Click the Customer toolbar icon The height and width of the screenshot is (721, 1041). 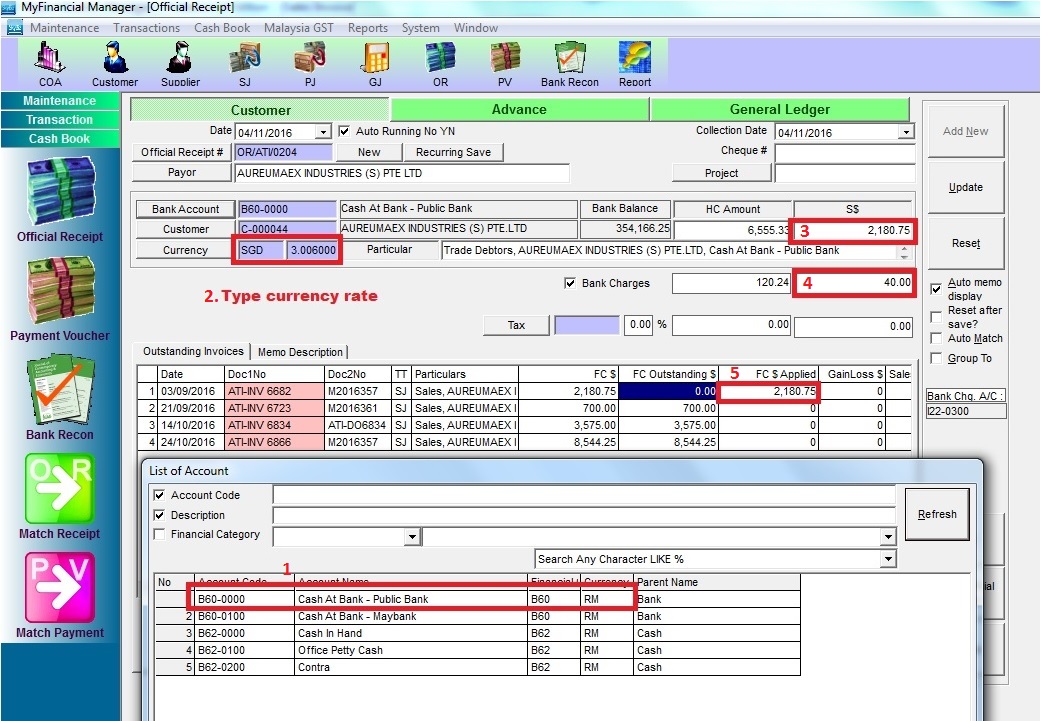click(x=115, y=63)
